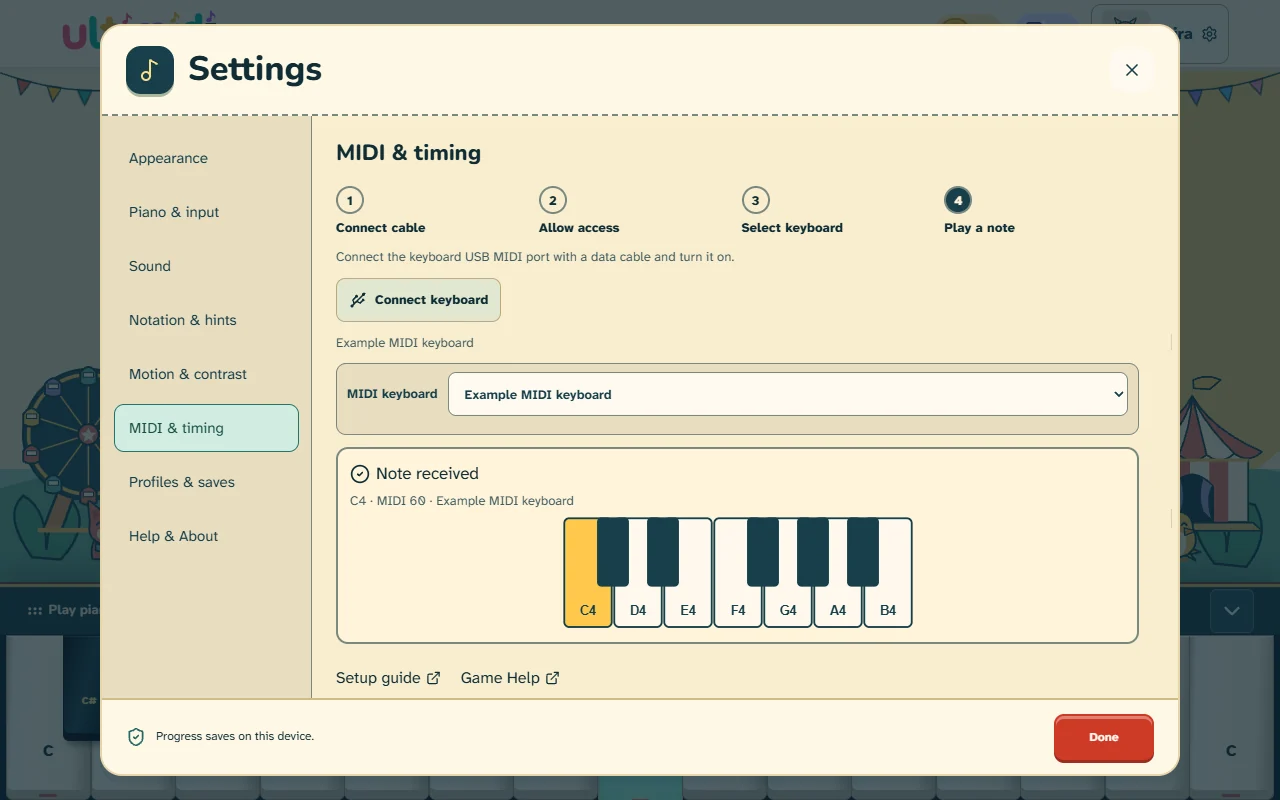Click the black key between G4 and A4
Screen dimensions: 1280x800
813,552
